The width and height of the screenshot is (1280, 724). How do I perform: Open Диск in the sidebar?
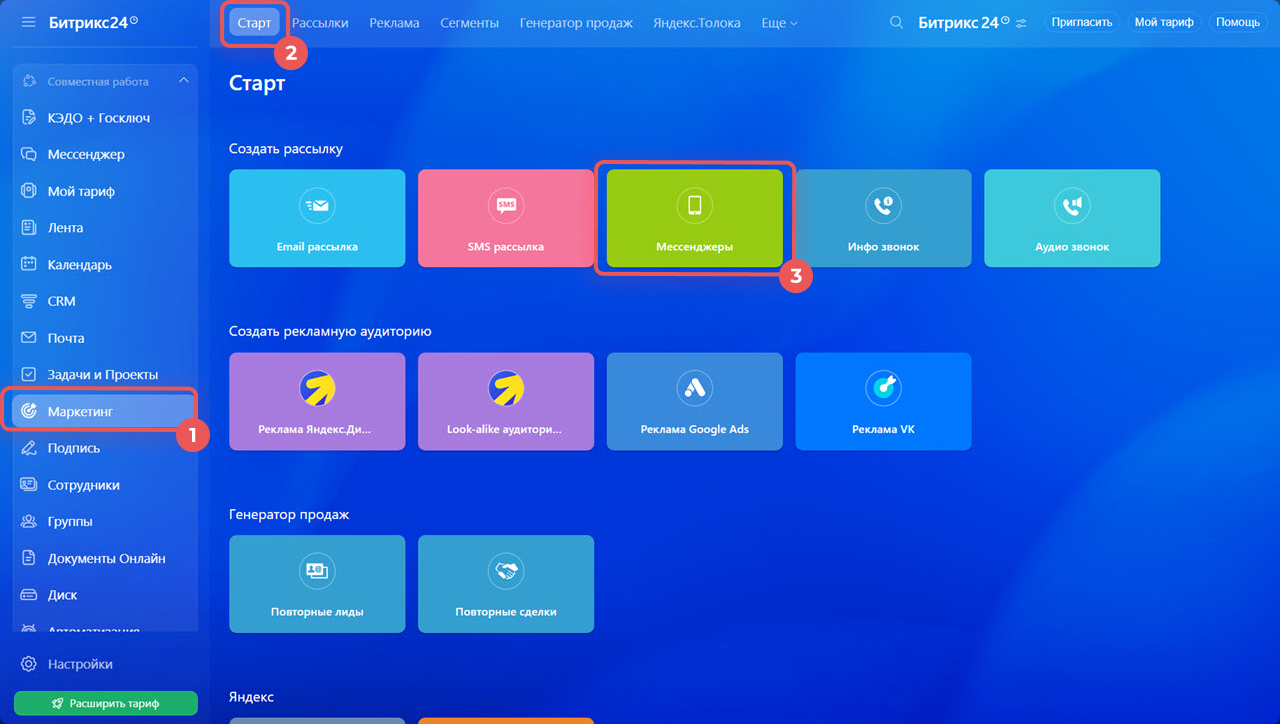[x=105, y=595]
